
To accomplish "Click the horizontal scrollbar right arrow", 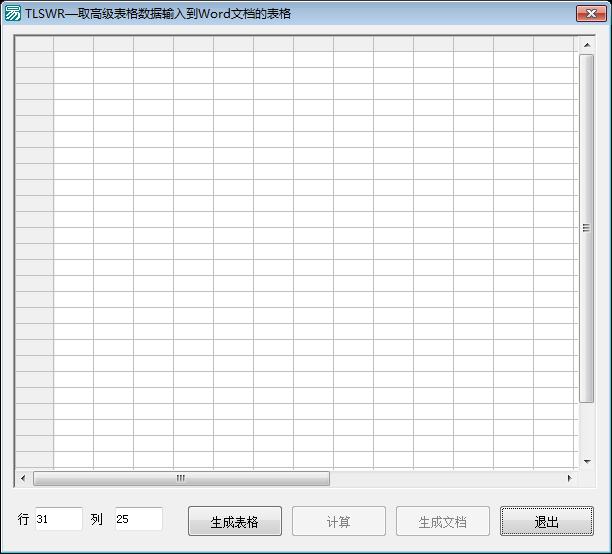I will pos(569,478).
